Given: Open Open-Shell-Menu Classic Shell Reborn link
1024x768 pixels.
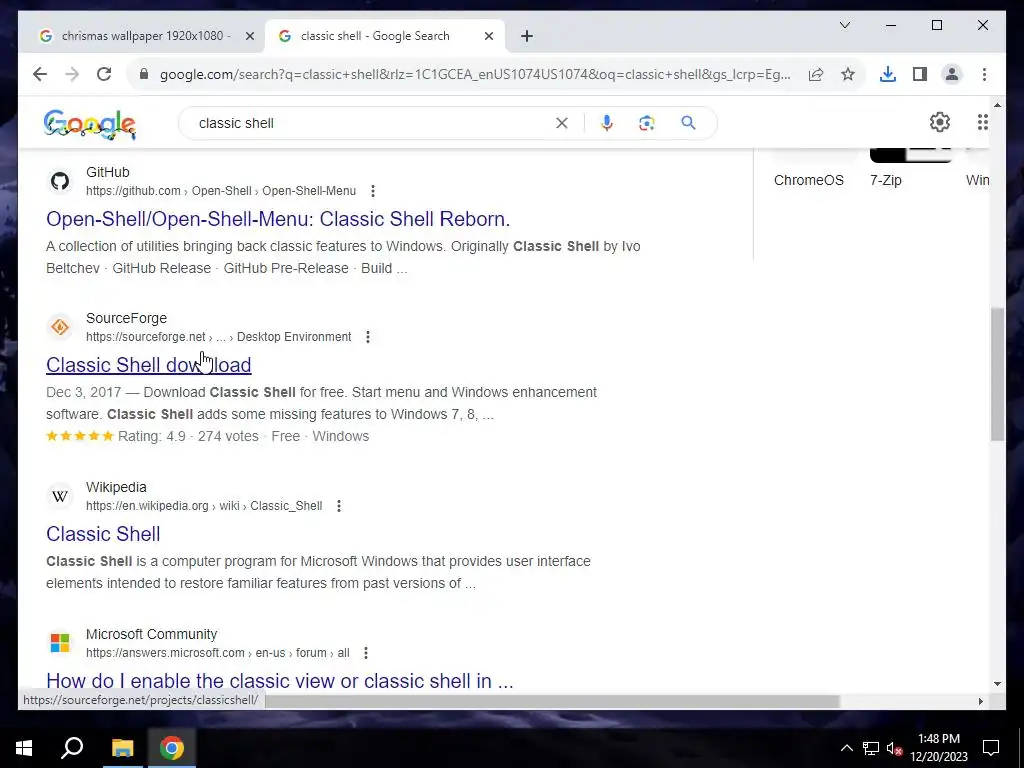Looking at the screenshot, I should [278, 219].
